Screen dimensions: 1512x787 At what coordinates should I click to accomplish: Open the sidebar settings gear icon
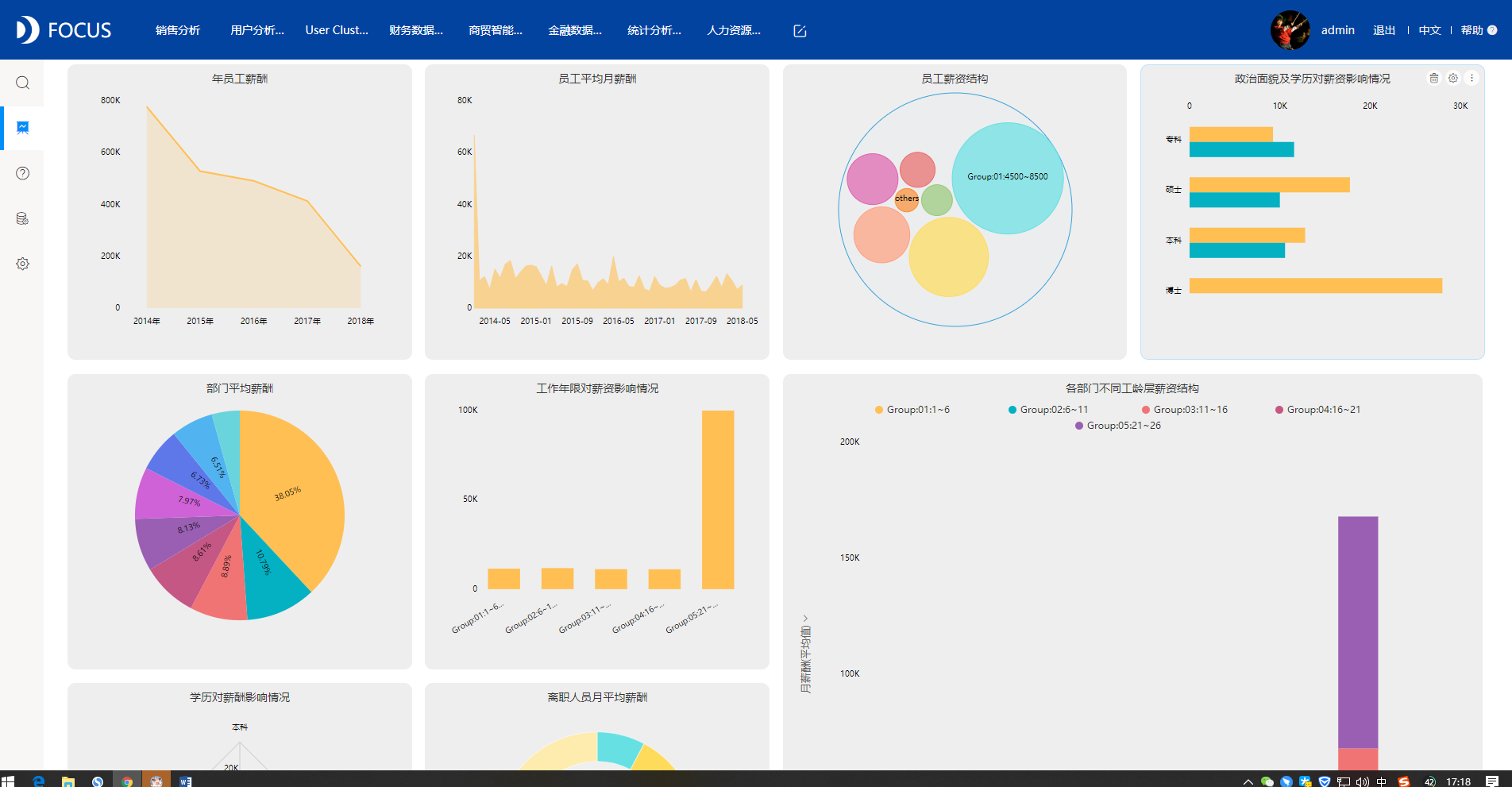click(x=22, y=264)
